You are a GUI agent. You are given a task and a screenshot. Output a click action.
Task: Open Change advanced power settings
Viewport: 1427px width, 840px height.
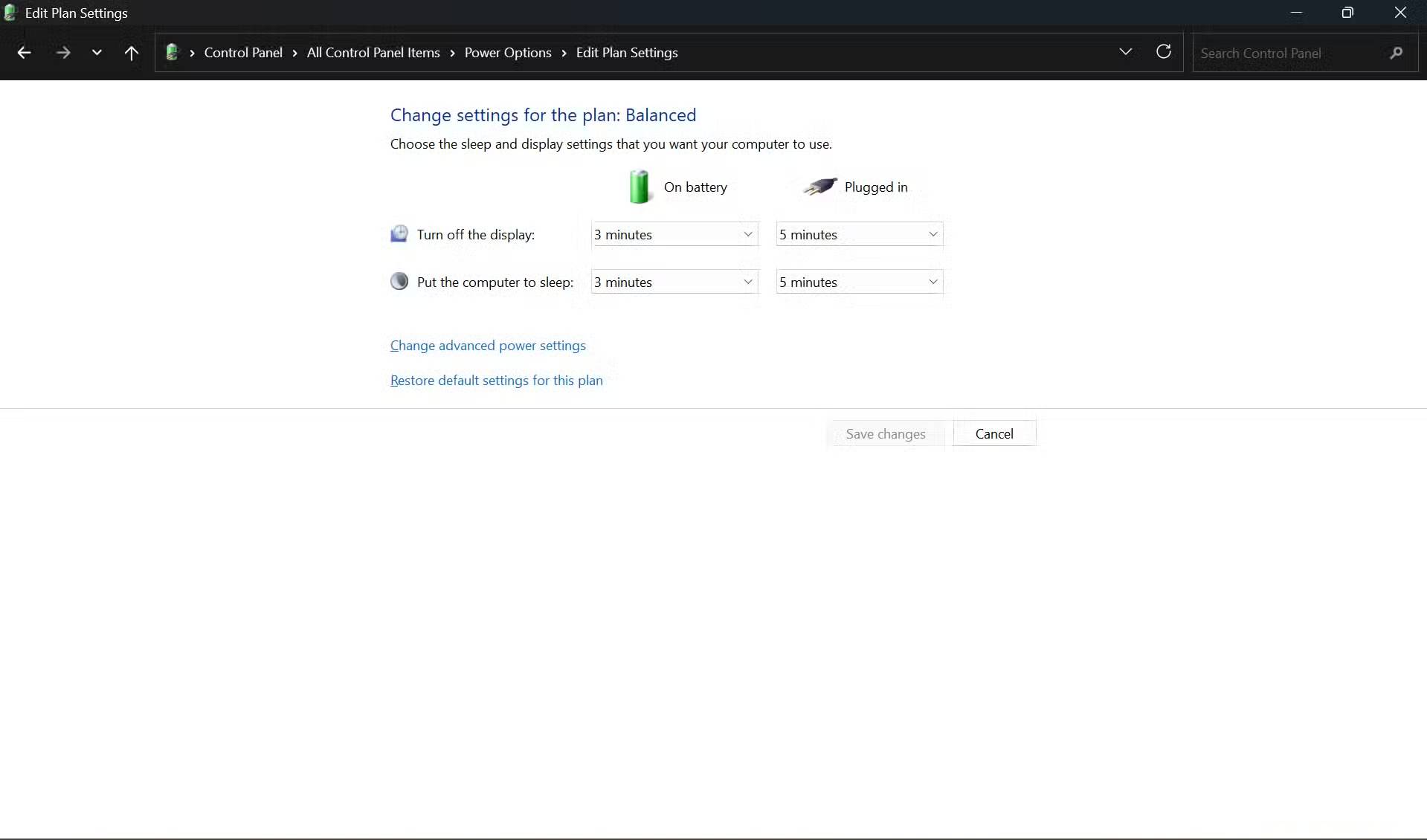point(488,345)
